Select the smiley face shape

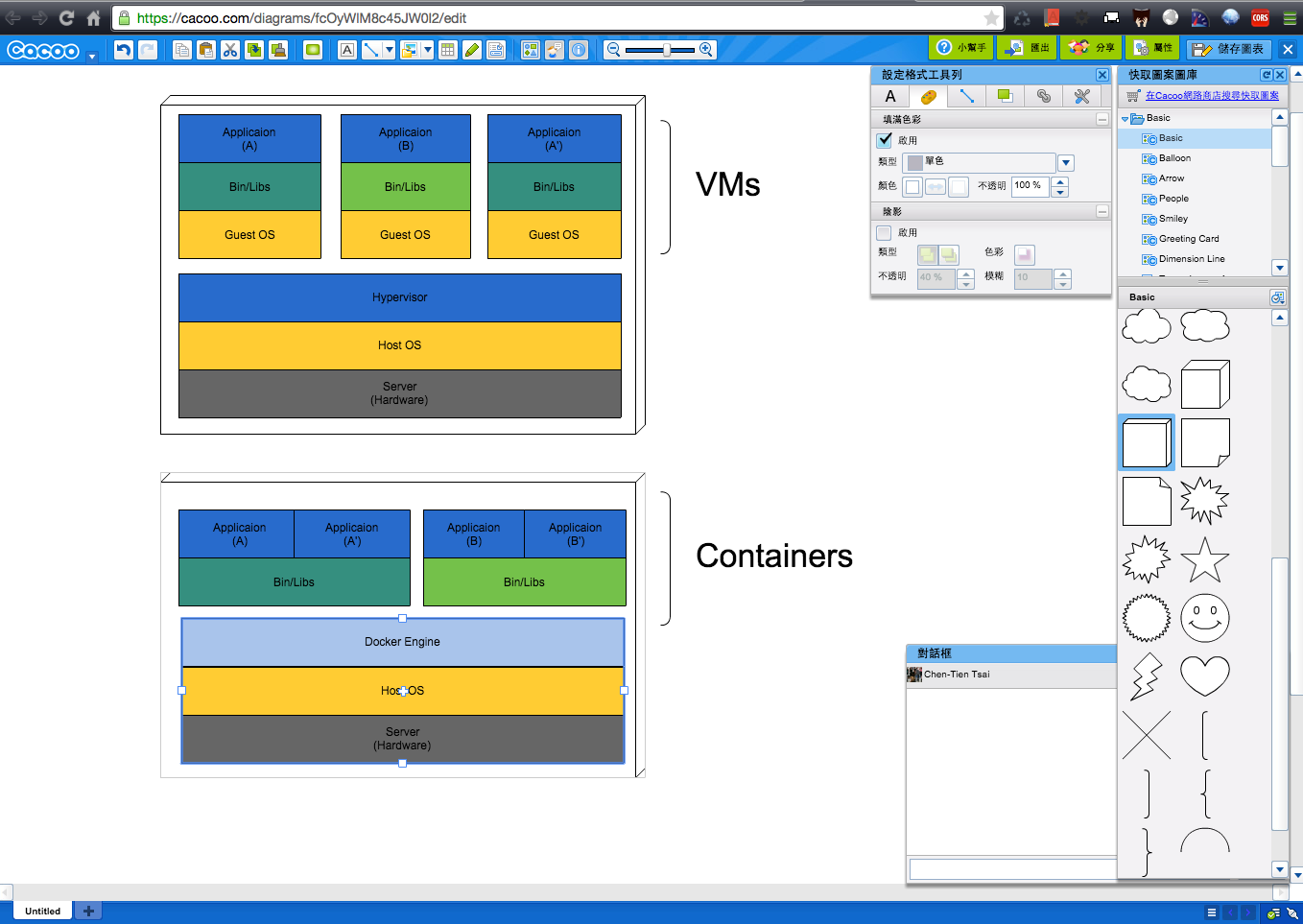coord(1204,618)
